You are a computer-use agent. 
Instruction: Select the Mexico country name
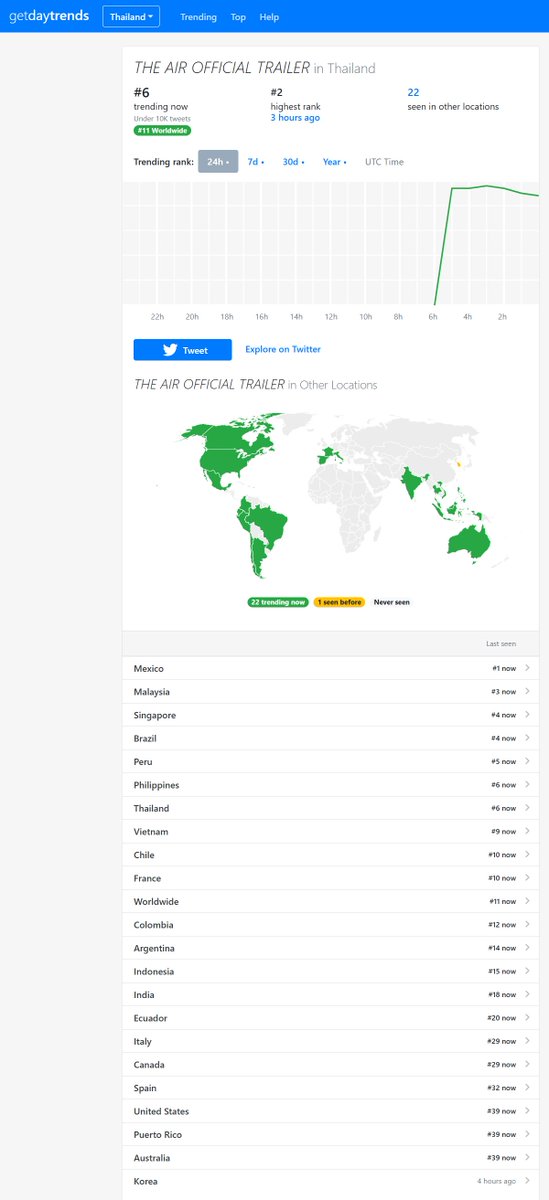[149, 669]
